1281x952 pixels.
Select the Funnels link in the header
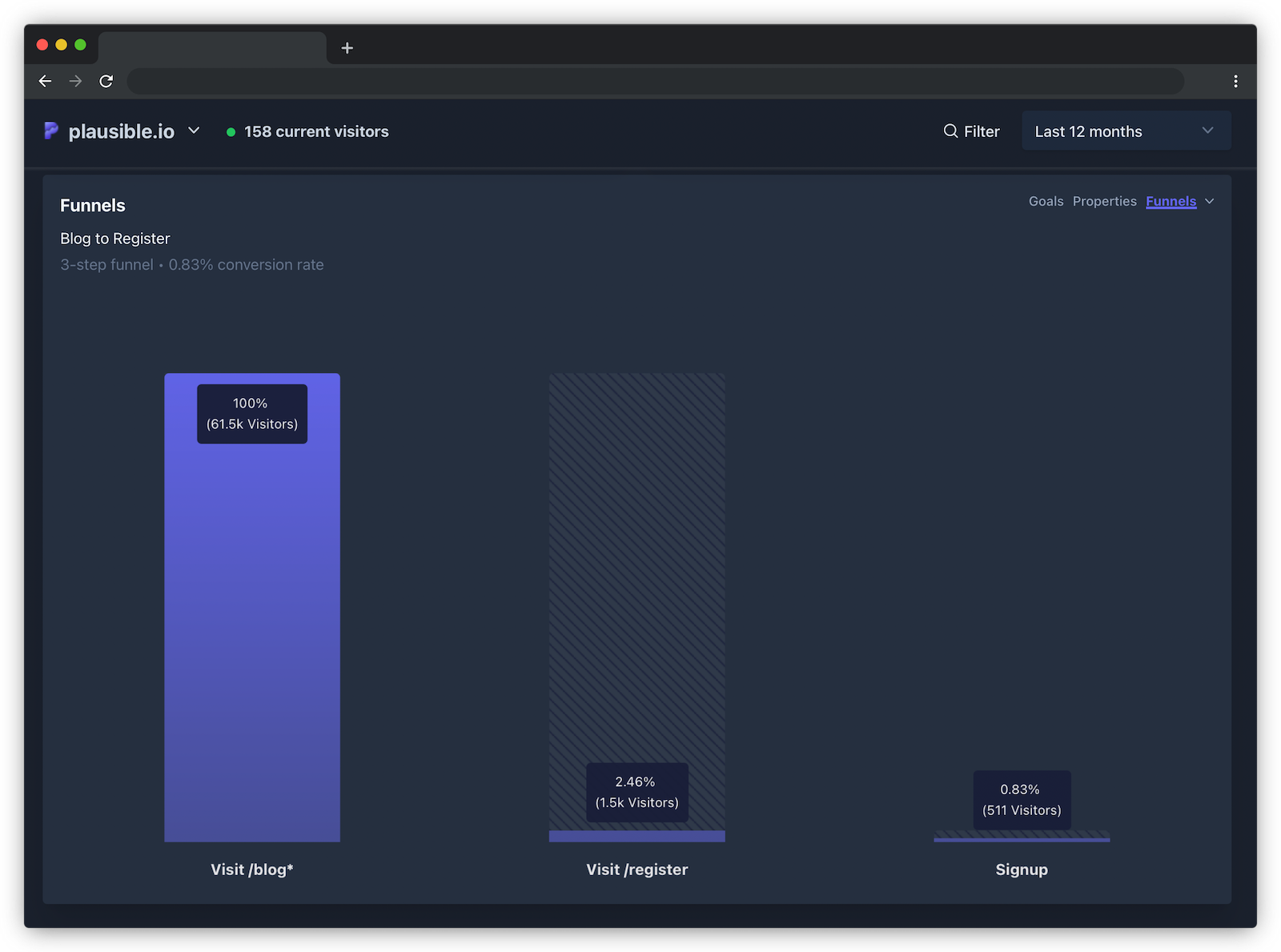coord(1171,201)
